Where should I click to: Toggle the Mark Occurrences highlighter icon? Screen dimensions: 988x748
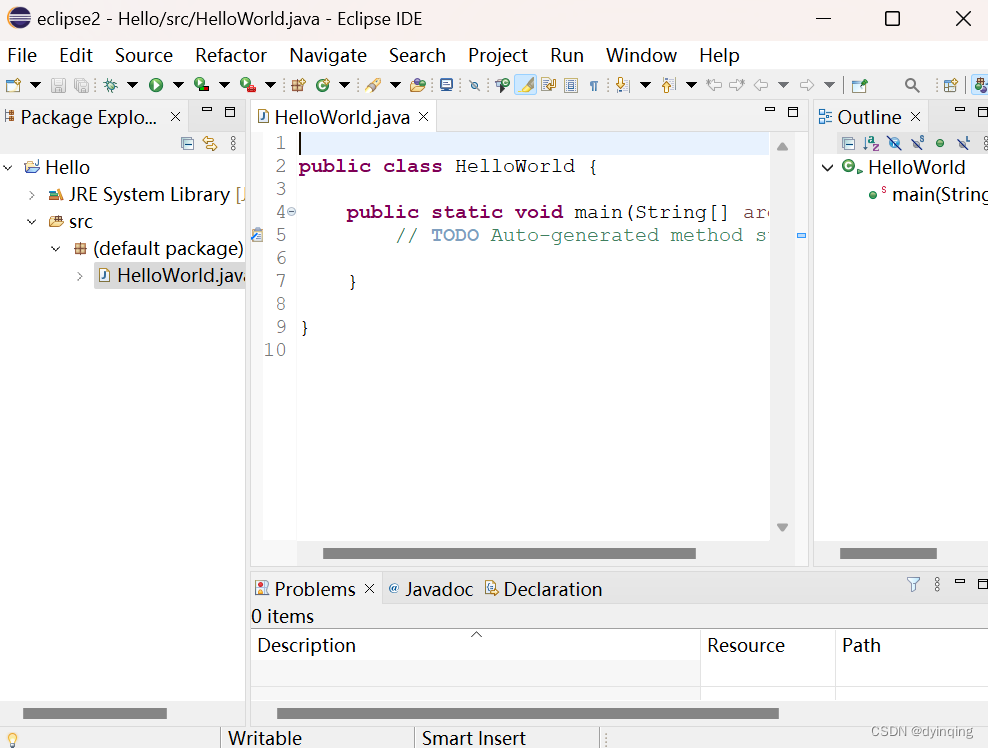[526, 85]
